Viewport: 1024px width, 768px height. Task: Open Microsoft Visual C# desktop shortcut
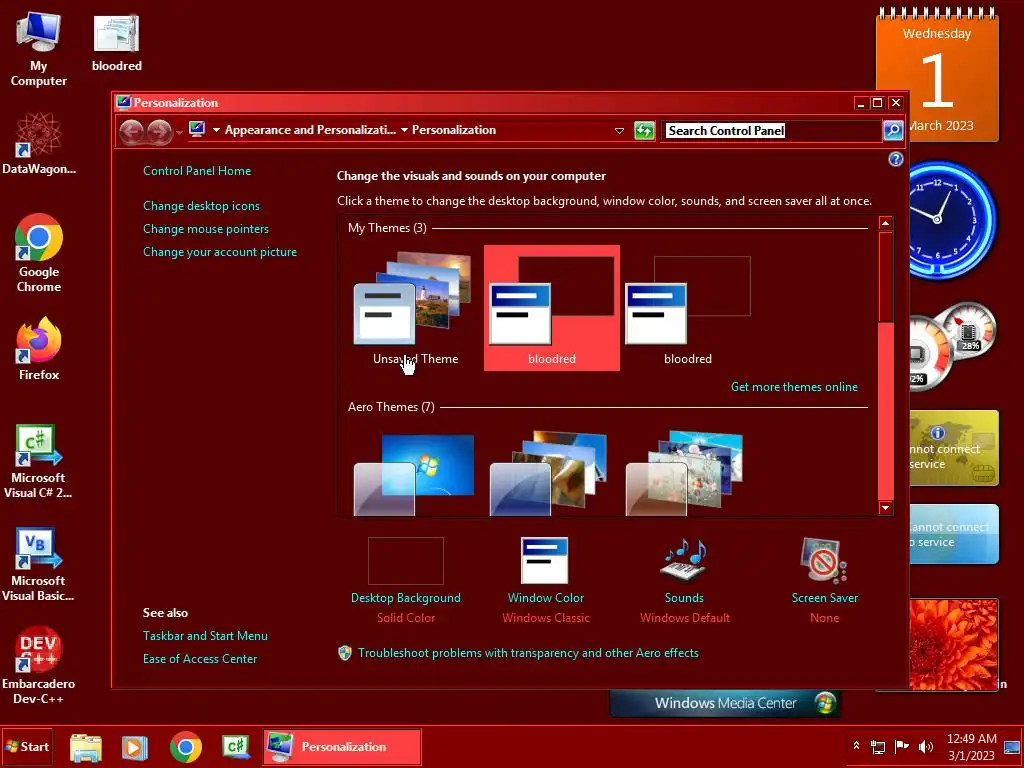point(38,461)
